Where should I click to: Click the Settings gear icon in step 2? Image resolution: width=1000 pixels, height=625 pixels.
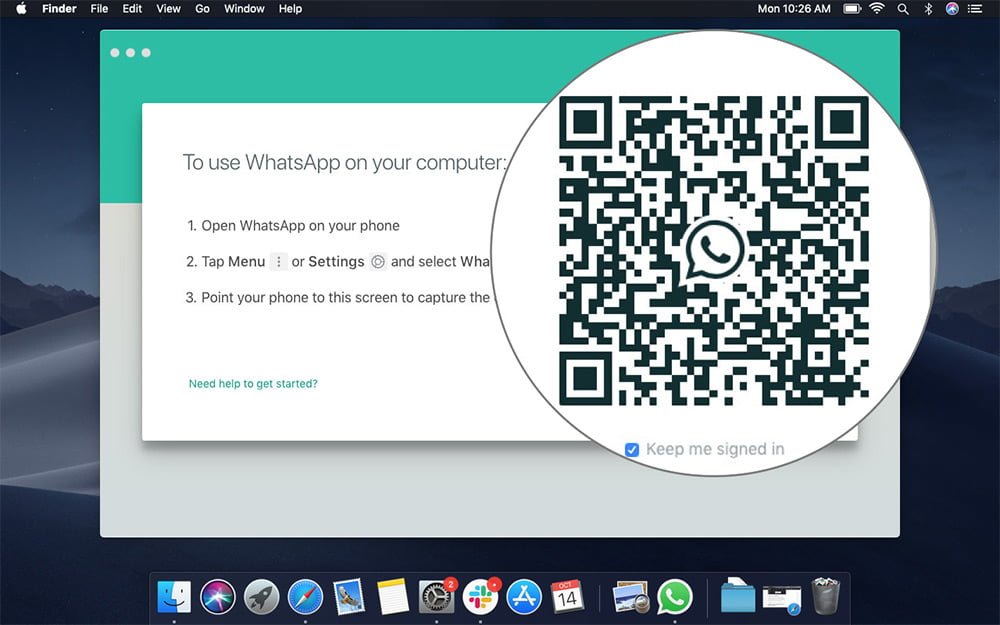378,261
